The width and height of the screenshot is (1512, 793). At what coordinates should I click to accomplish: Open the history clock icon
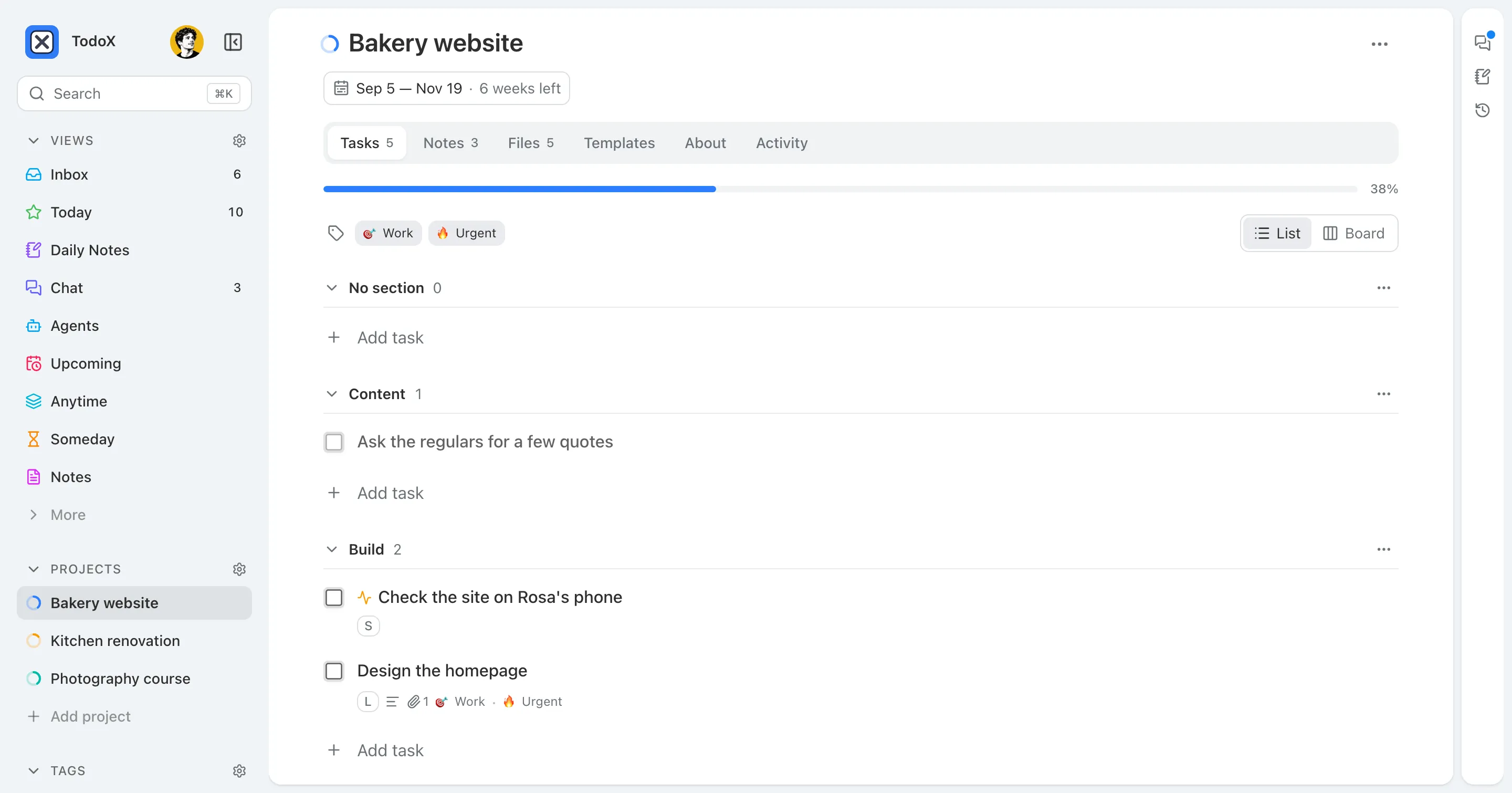tap(1483, 110)
